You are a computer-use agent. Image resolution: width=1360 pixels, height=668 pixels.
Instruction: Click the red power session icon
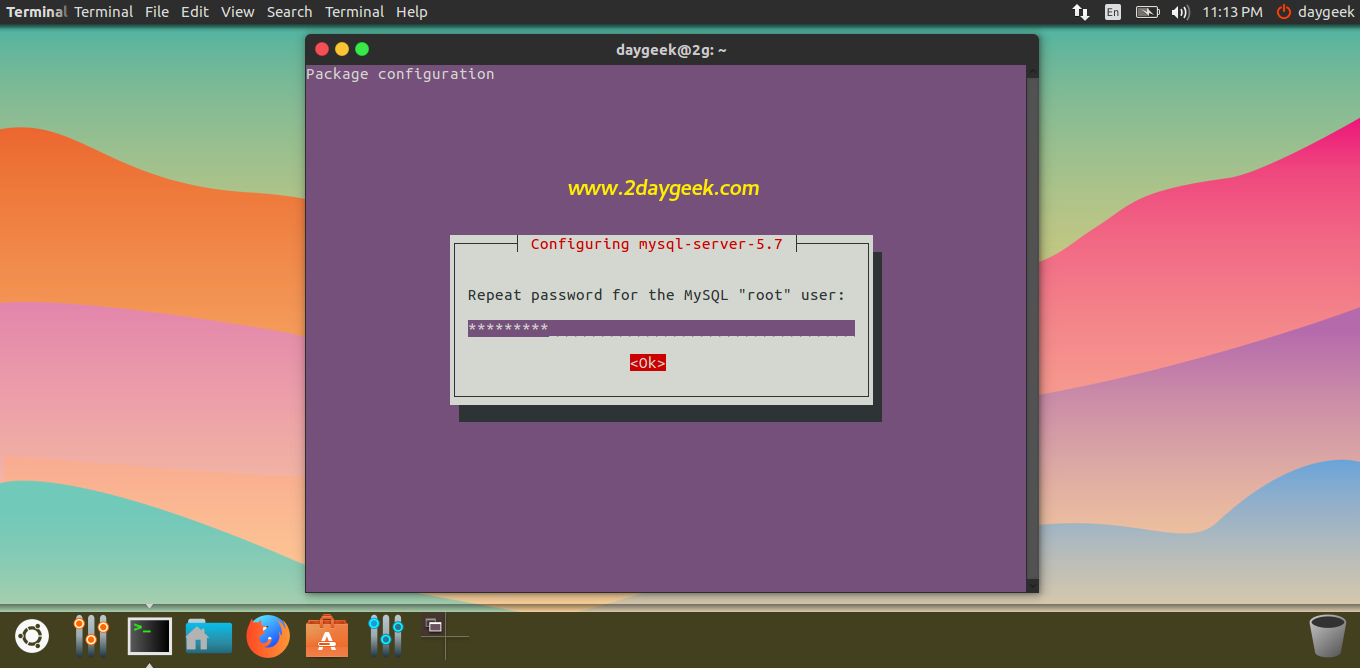point(1284,12)
